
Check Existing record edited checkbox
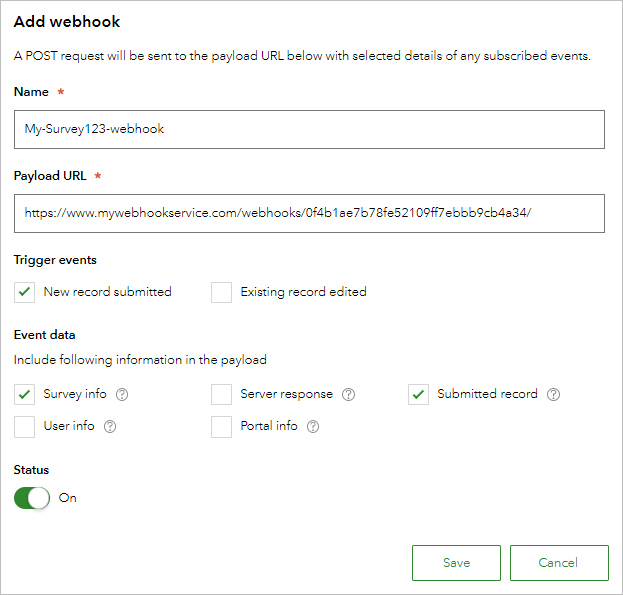[221, 292]
